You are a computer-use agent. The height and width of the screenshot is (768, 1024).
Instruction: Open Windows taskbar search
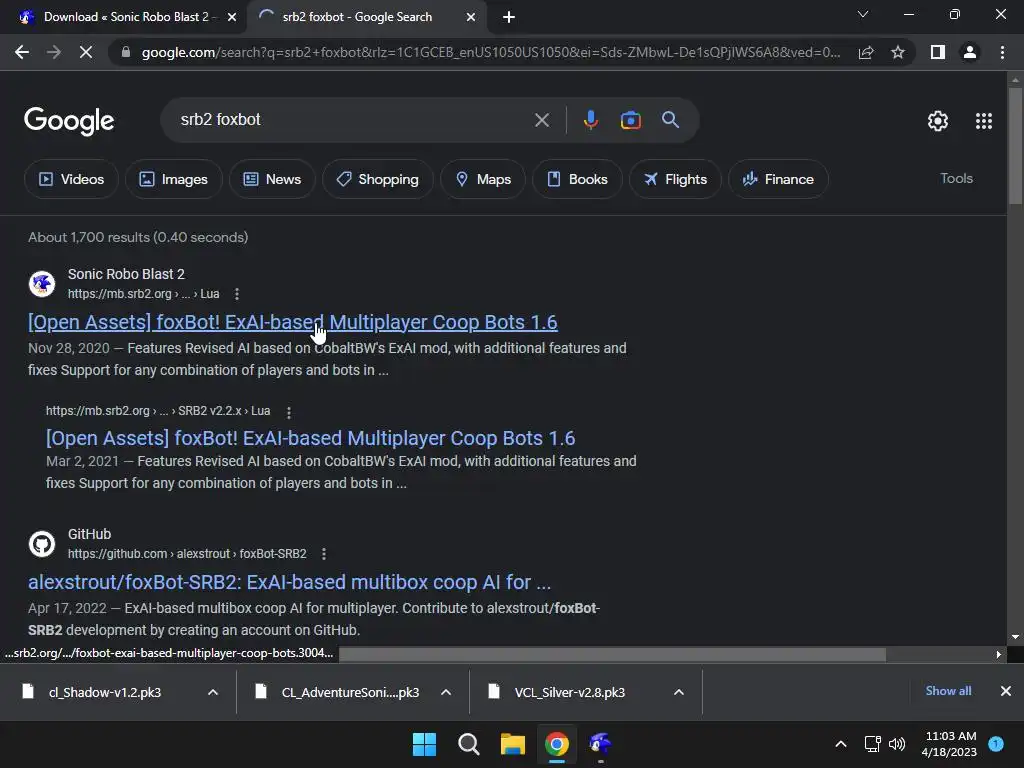pos(468,744)
